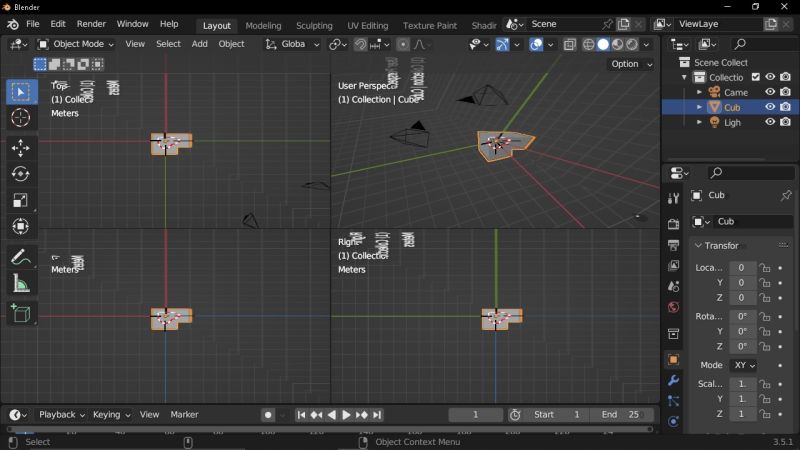Click the current frame field
Image resolution: width=800 pixels, height=450 pixels.
pos(476,415)
